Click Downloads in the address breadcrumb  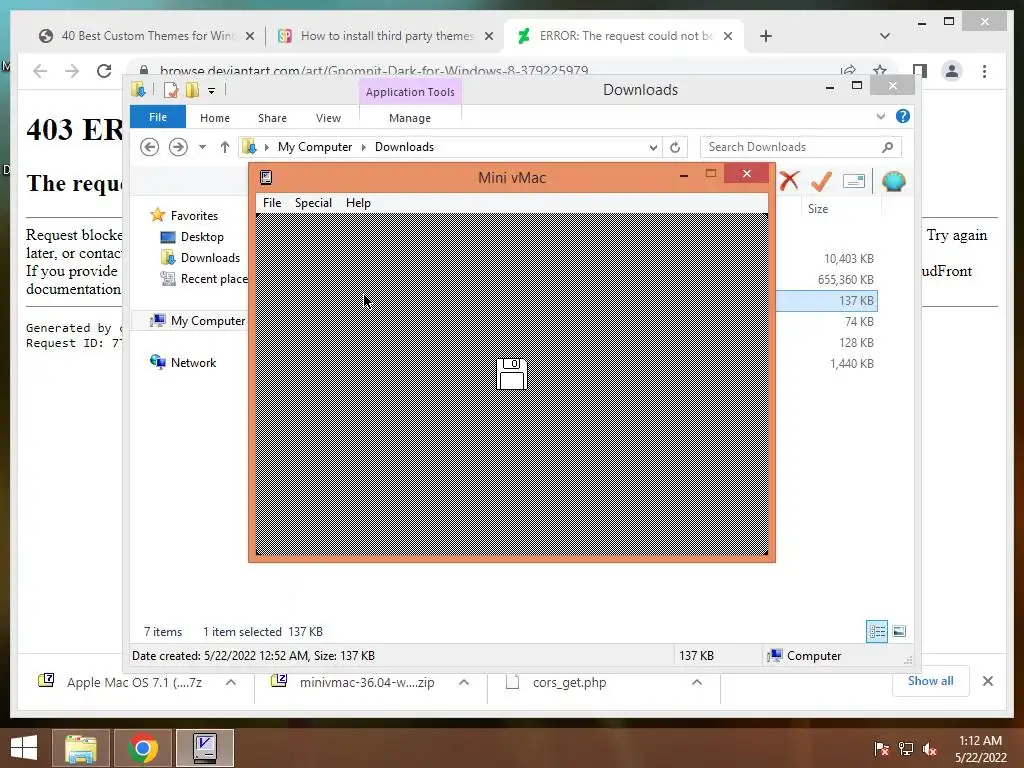click(404, 147)
